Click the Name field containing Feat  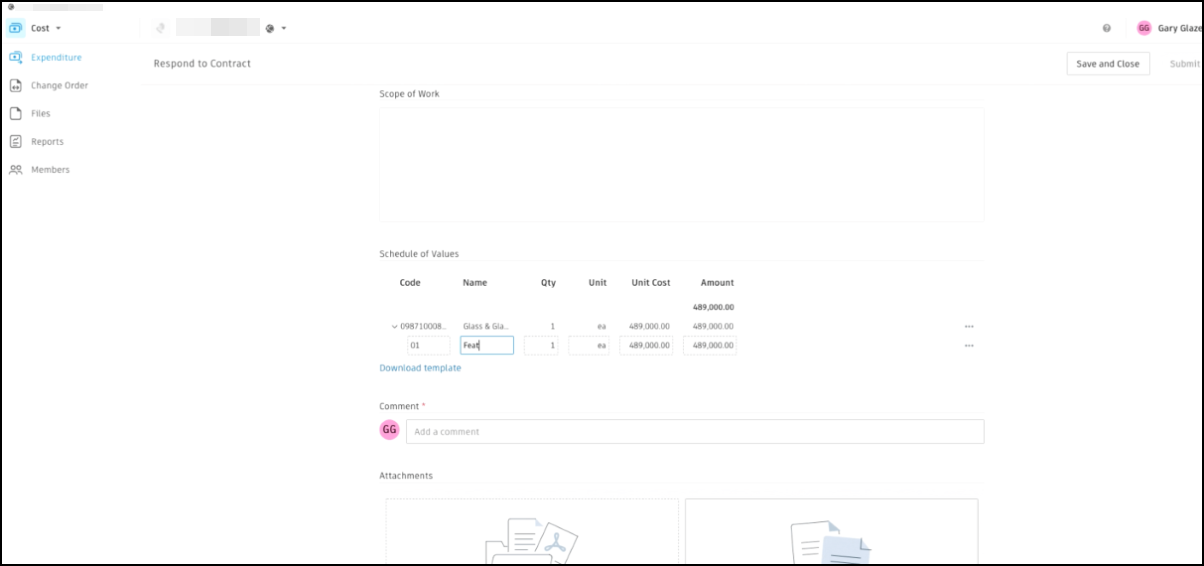click(487, 345)
